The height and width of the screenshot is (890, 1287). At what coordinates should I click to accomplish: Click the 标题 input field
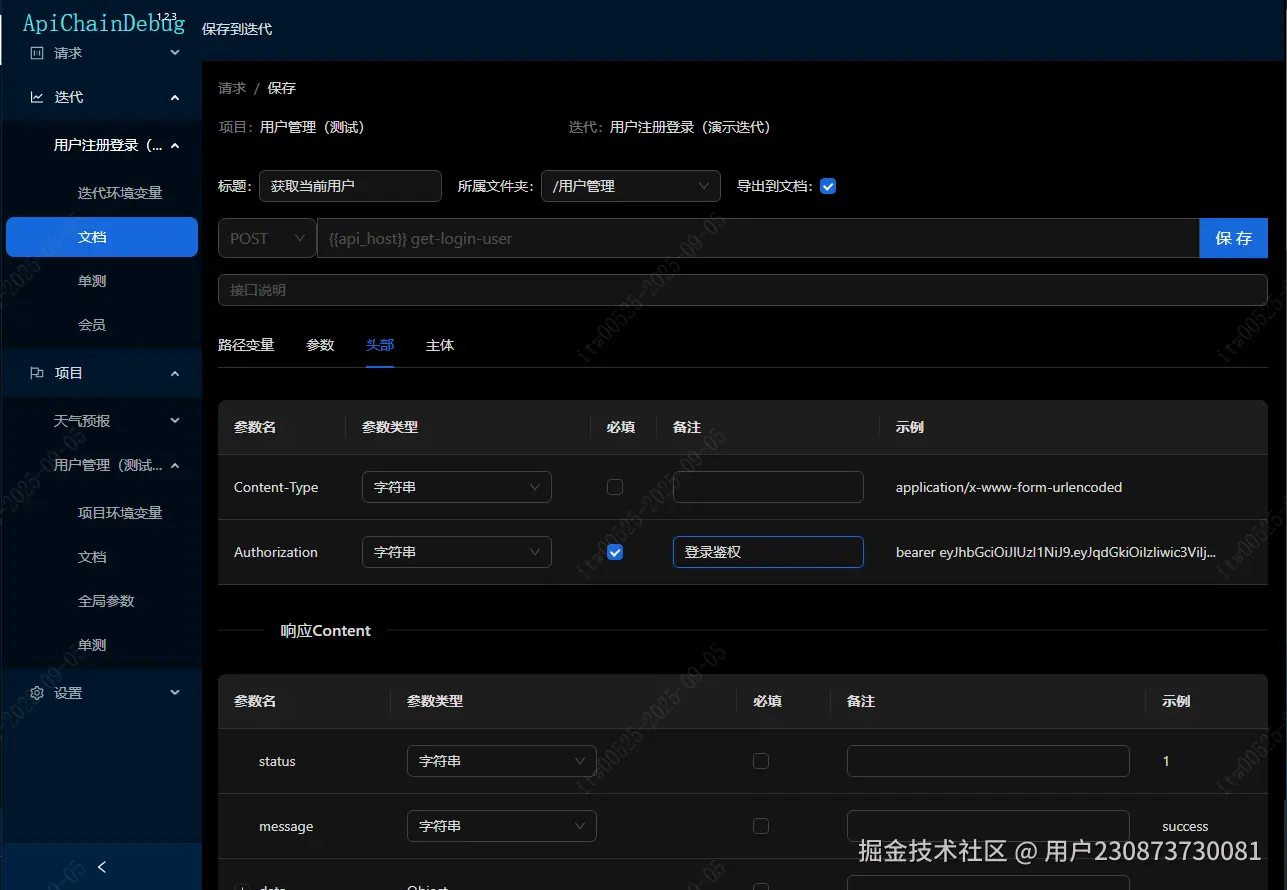pyautogui.click(x=350, y=186)
